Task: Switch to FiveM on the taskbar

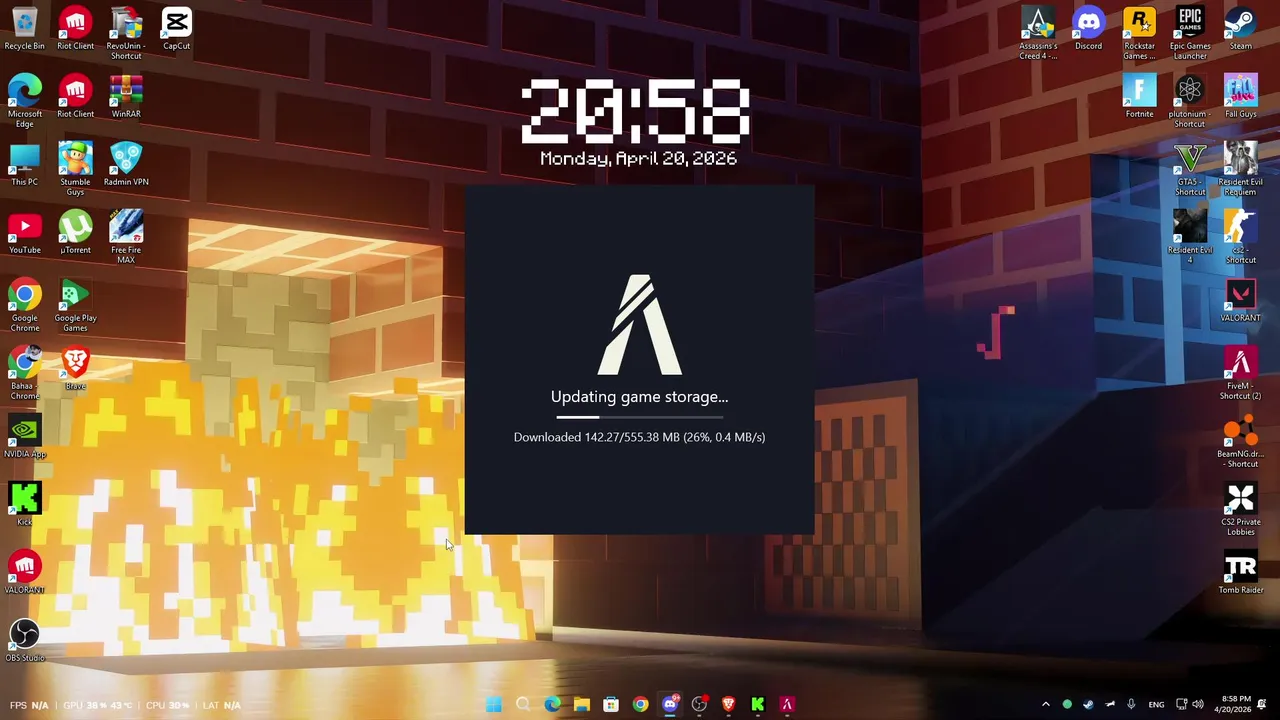Action: pyautogui.click(x=787, y=705)
